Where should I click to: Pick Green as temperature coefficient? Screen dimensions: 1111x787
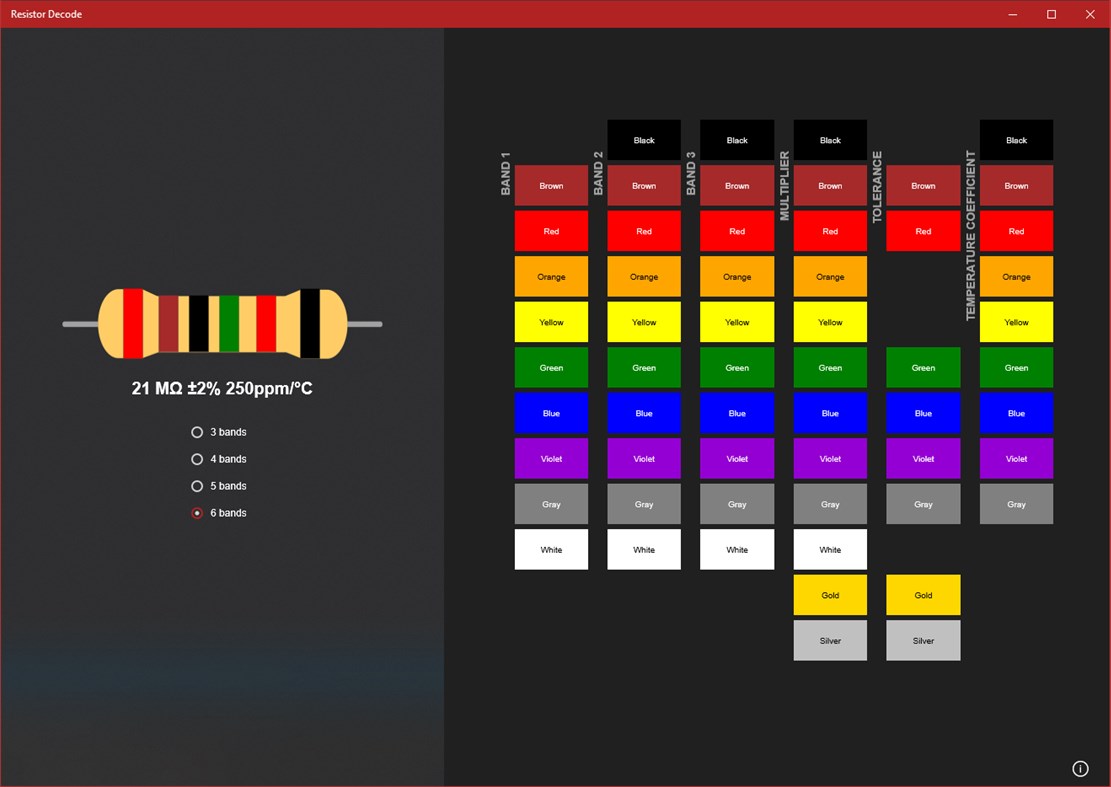coord(1016,367)
